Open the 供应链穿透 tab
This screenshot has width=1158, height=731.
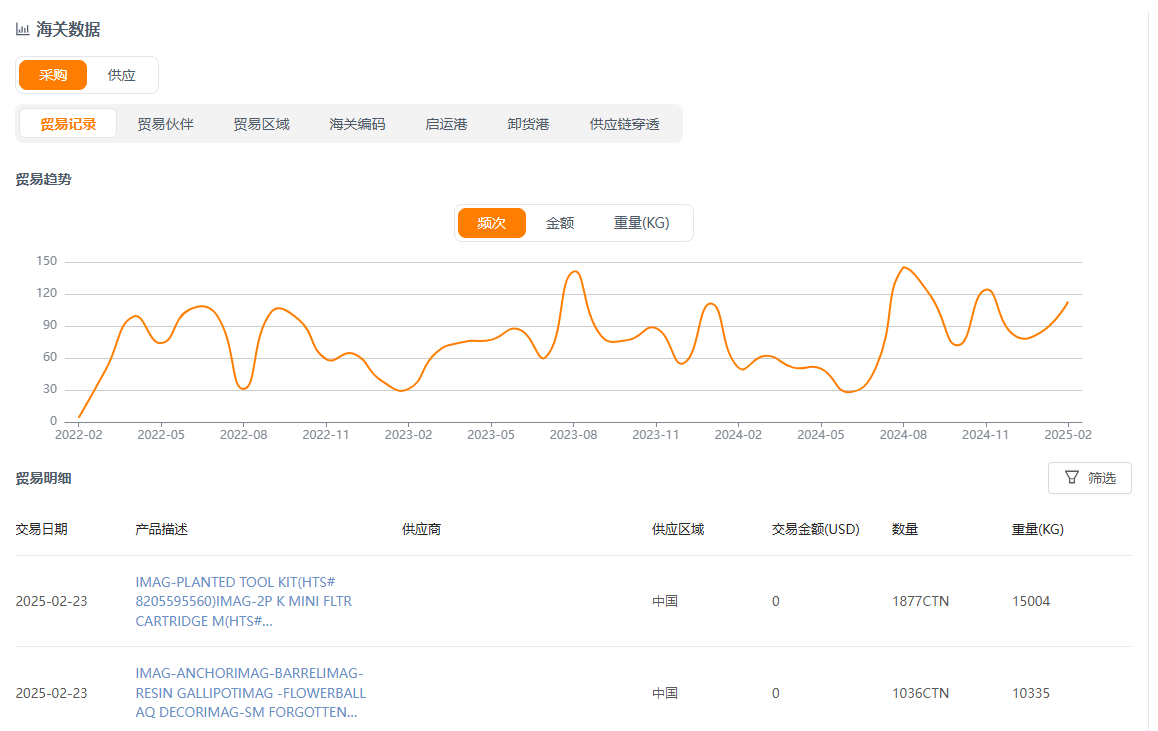624,124
